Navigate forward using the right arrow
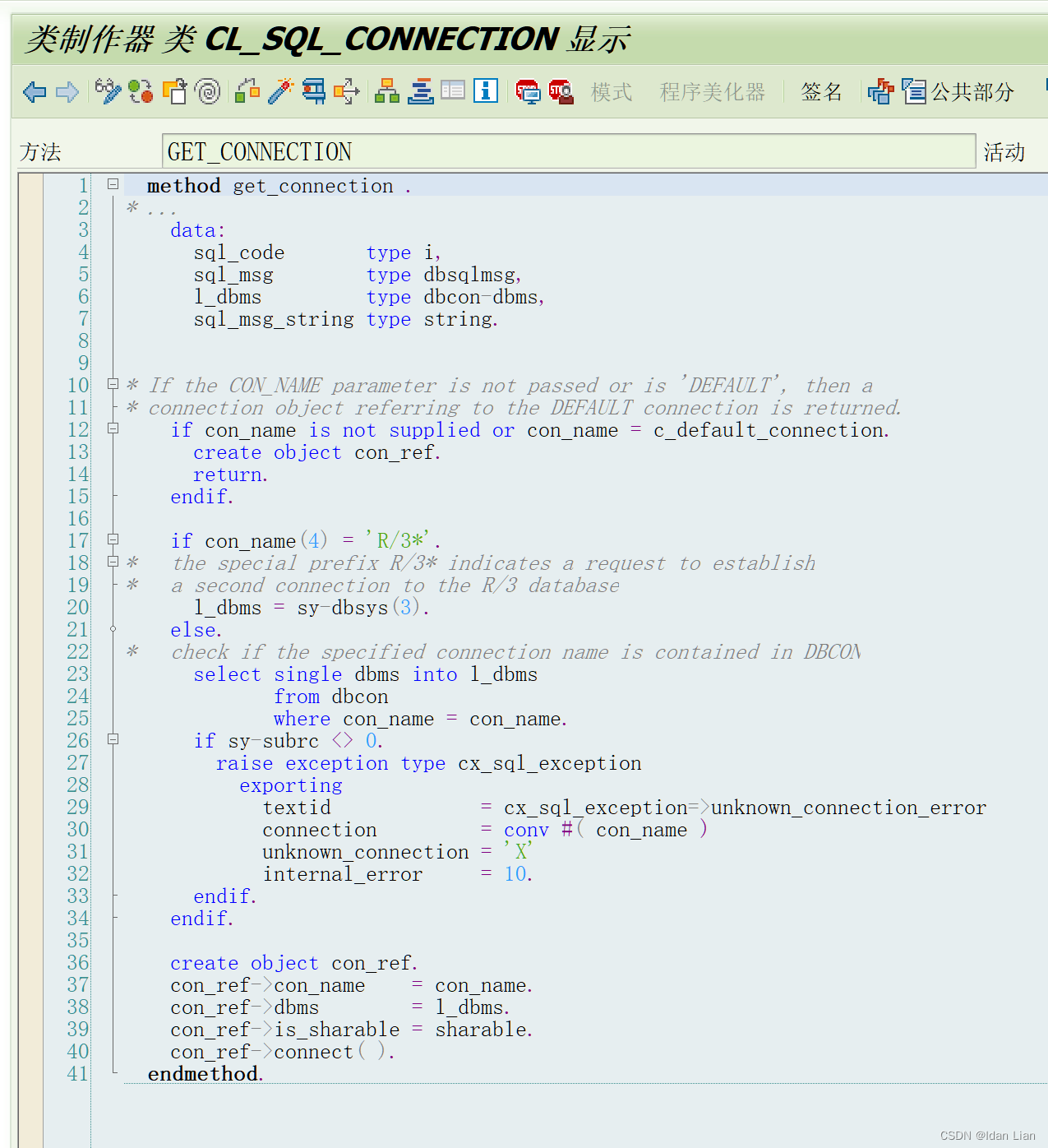This screenshot has width=1048, height=1148. tap(67, 92)
